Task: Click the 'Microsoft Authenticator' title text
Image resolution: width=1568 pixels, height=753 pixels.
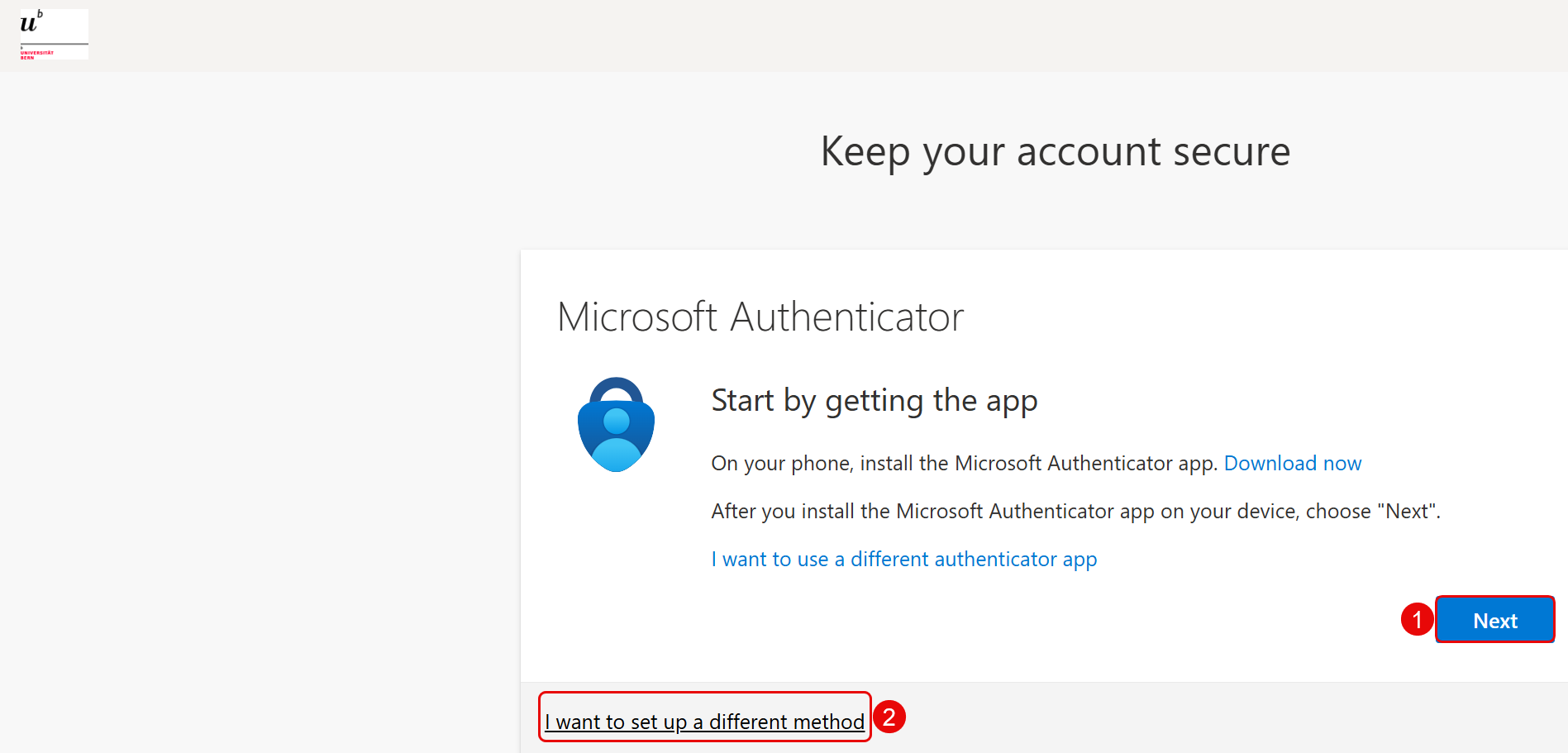Action: (x=760, y=317)
